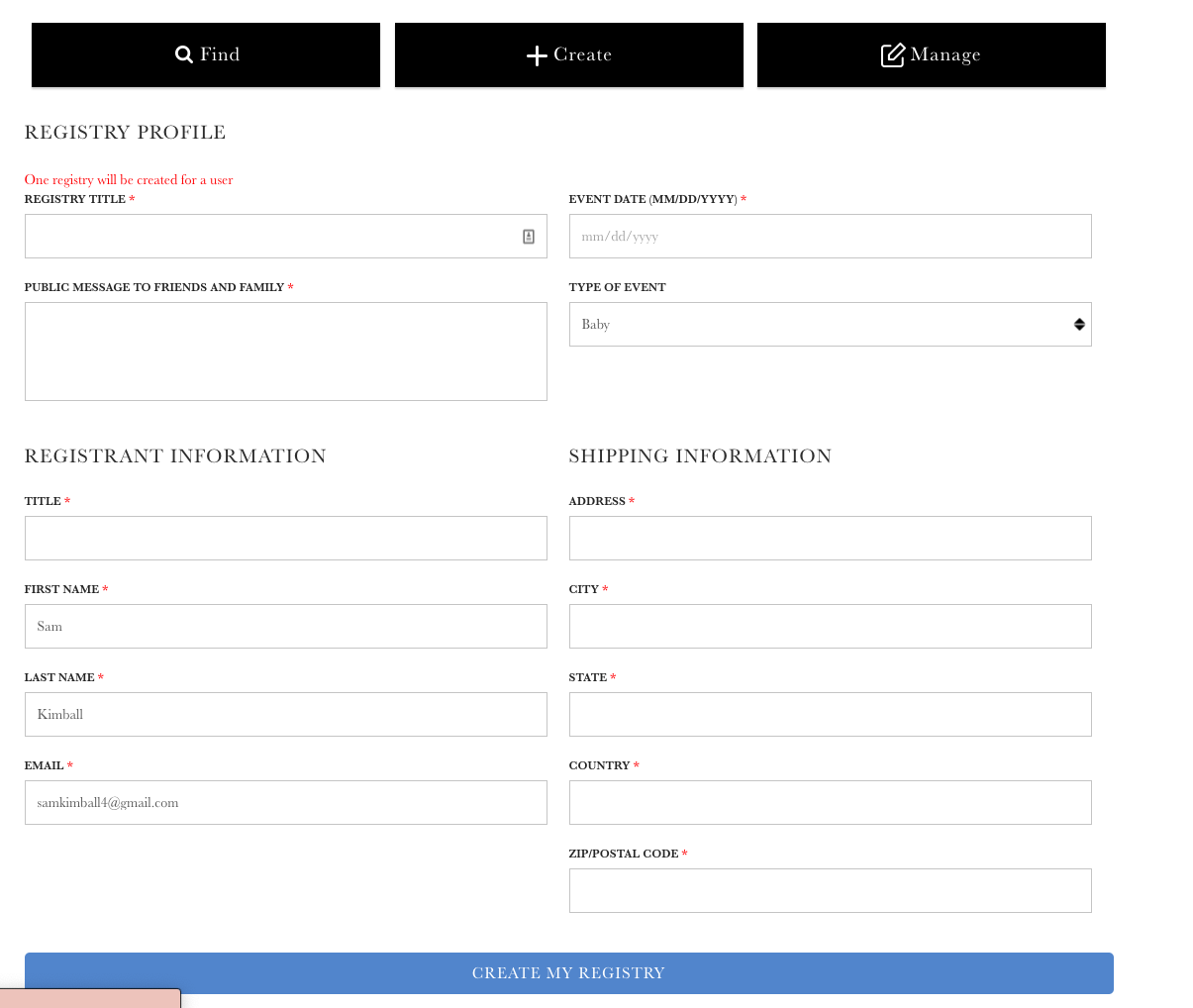Click the Public Message textarea
Image resolution: width=1193 pixels, height=1008 pixels.
286,352
